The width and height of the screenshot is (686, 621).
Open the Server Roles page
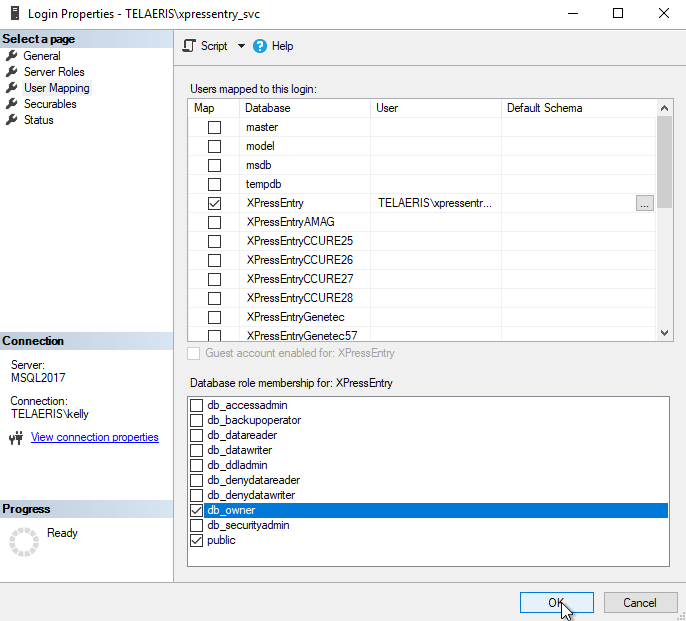(x=54, y=72)
